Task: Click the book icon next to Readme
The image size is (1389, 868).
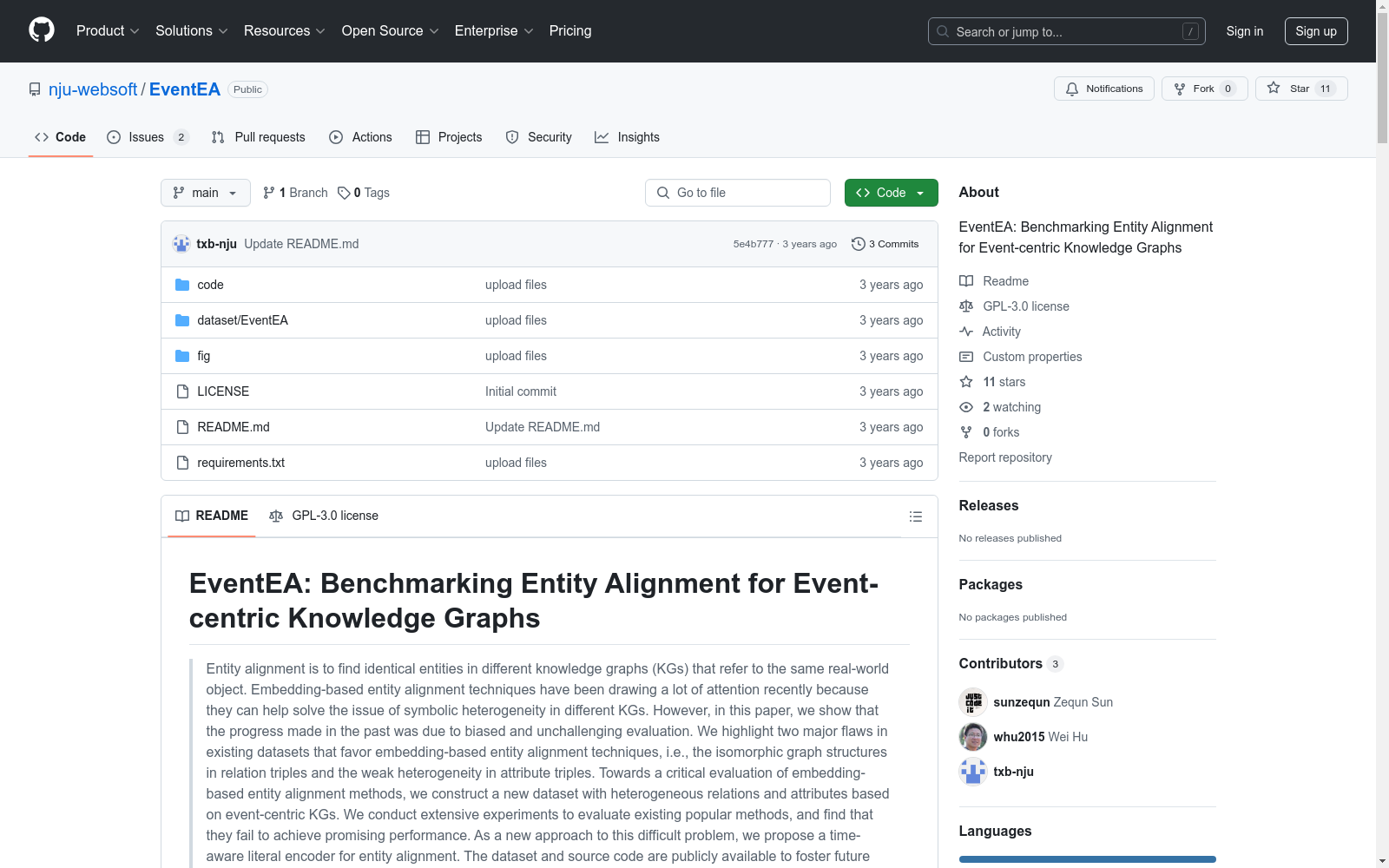Action: pyautogui.click(x=966, y=281)
